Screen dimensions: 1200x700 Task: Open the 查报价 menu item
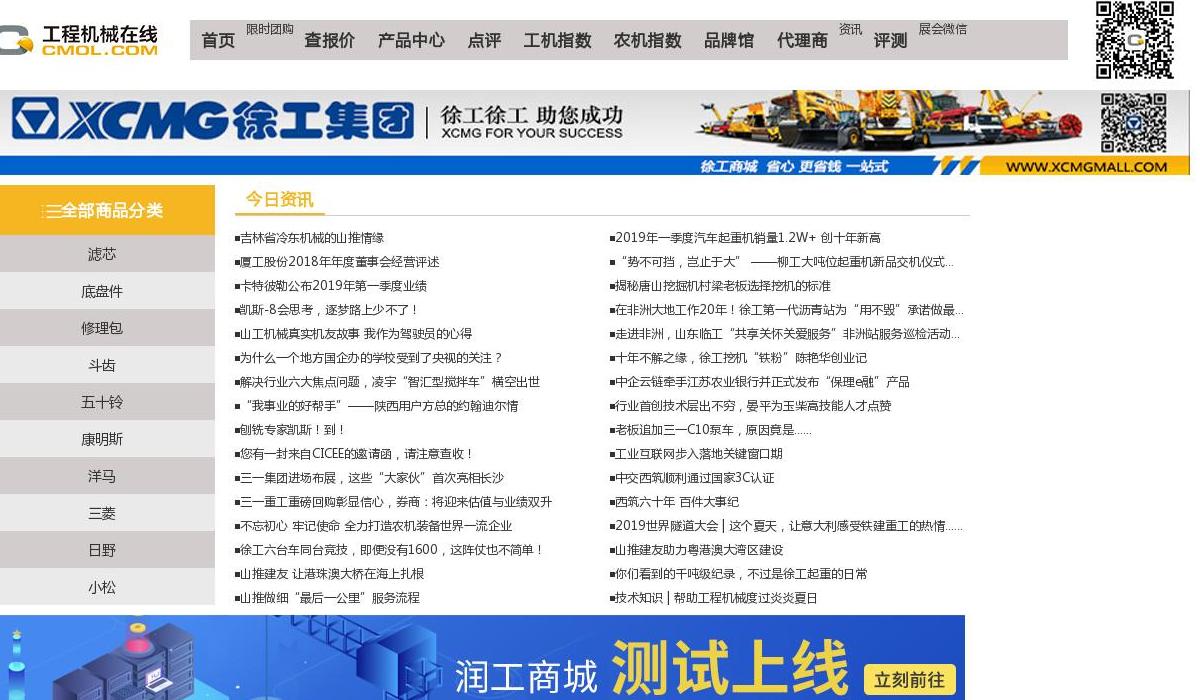pos(329,41)
